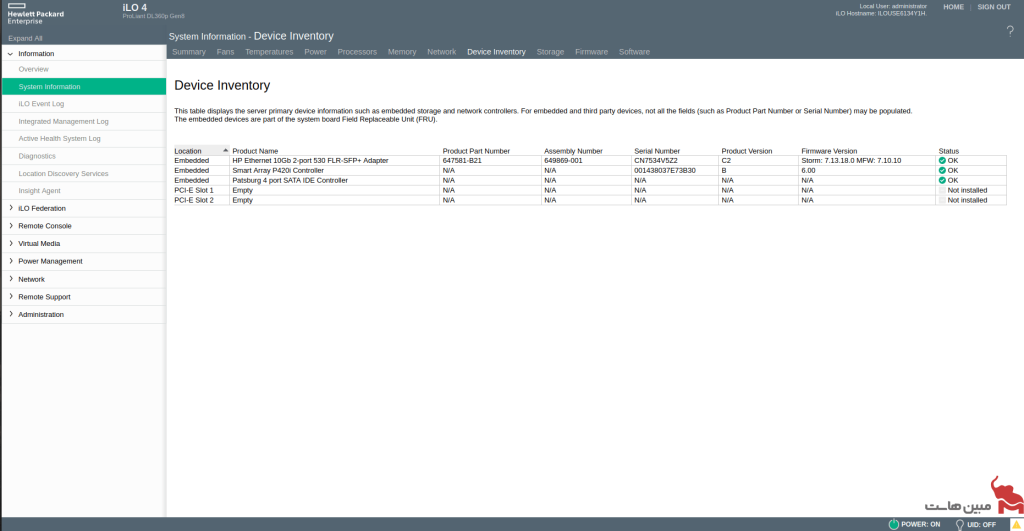Sort table by Location column header

point(188,151)
